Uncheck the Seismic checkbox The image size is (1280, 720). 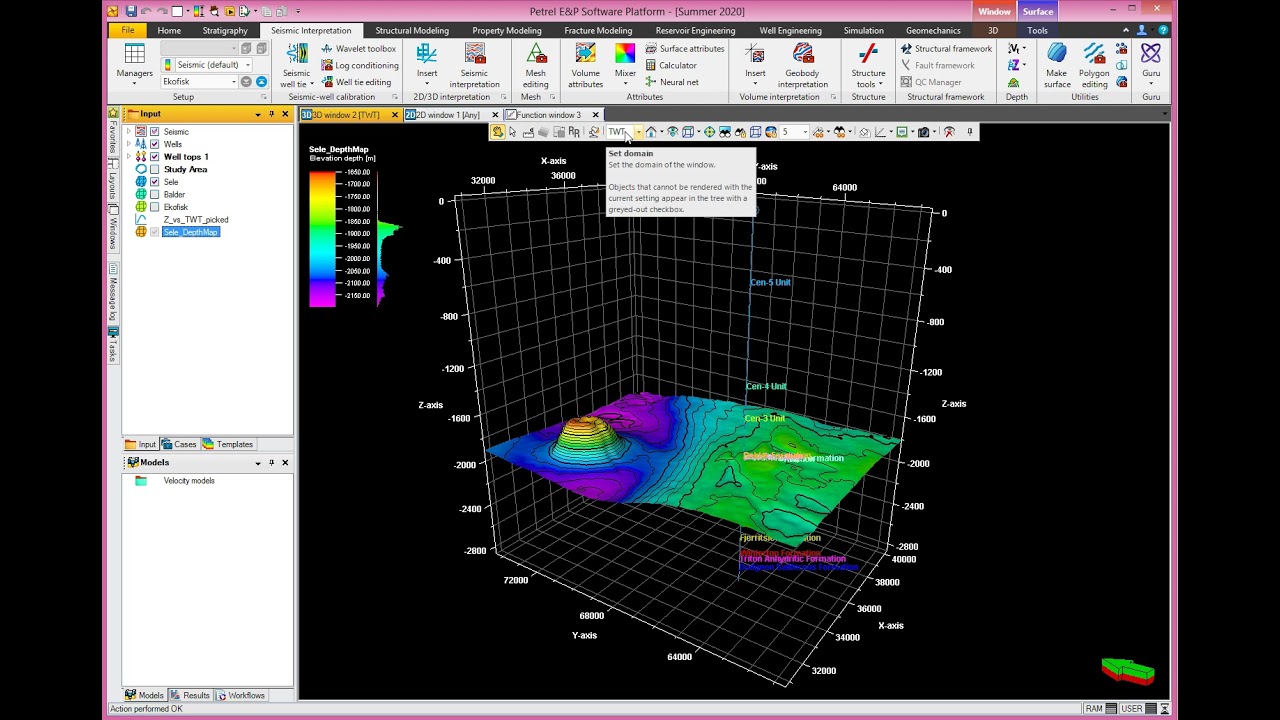coord(154,132)
